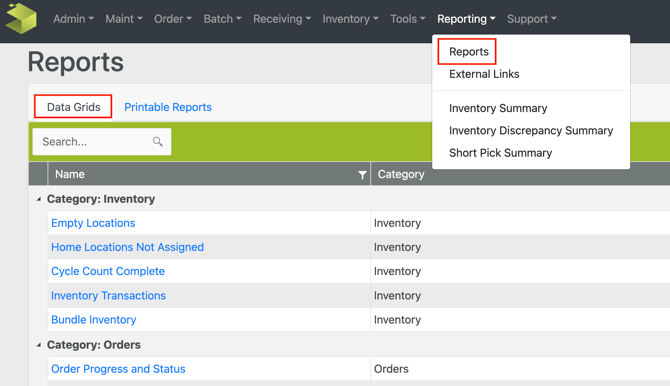This screenshot has height=386, width=670.
Task: Select External Links menu entry
Action: point(484,74)
